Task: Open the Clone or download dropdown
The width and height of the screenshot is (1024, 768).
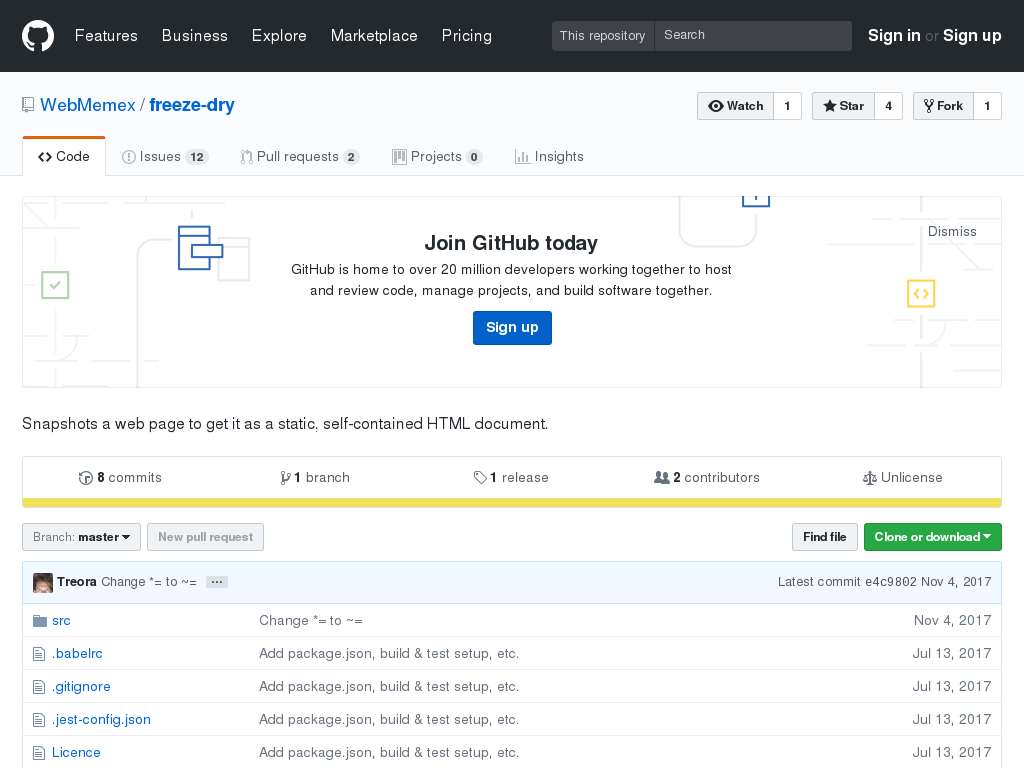Action: click(933, 537)
